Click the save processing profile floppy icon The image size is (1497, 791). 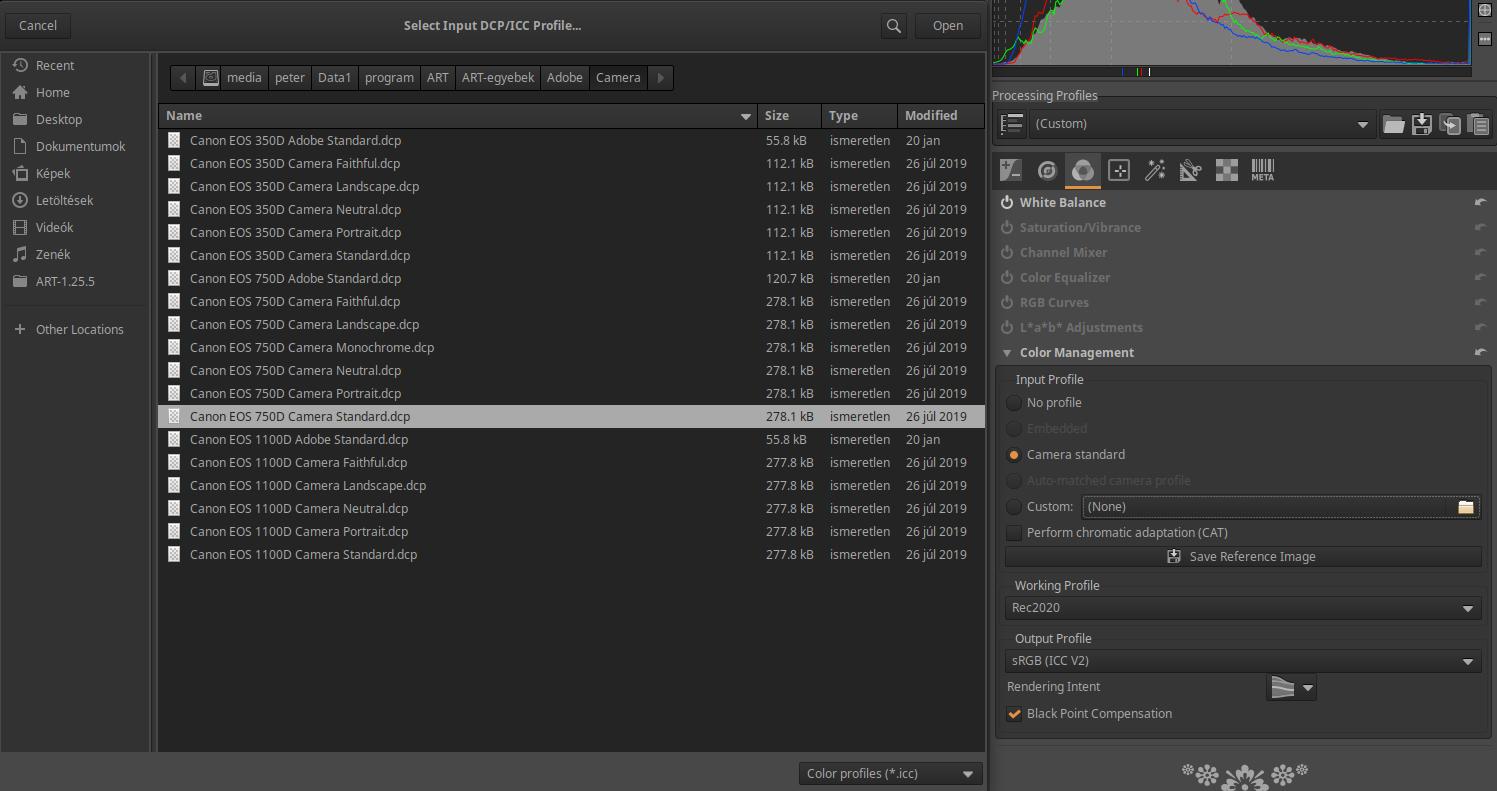pos(1421,124)
